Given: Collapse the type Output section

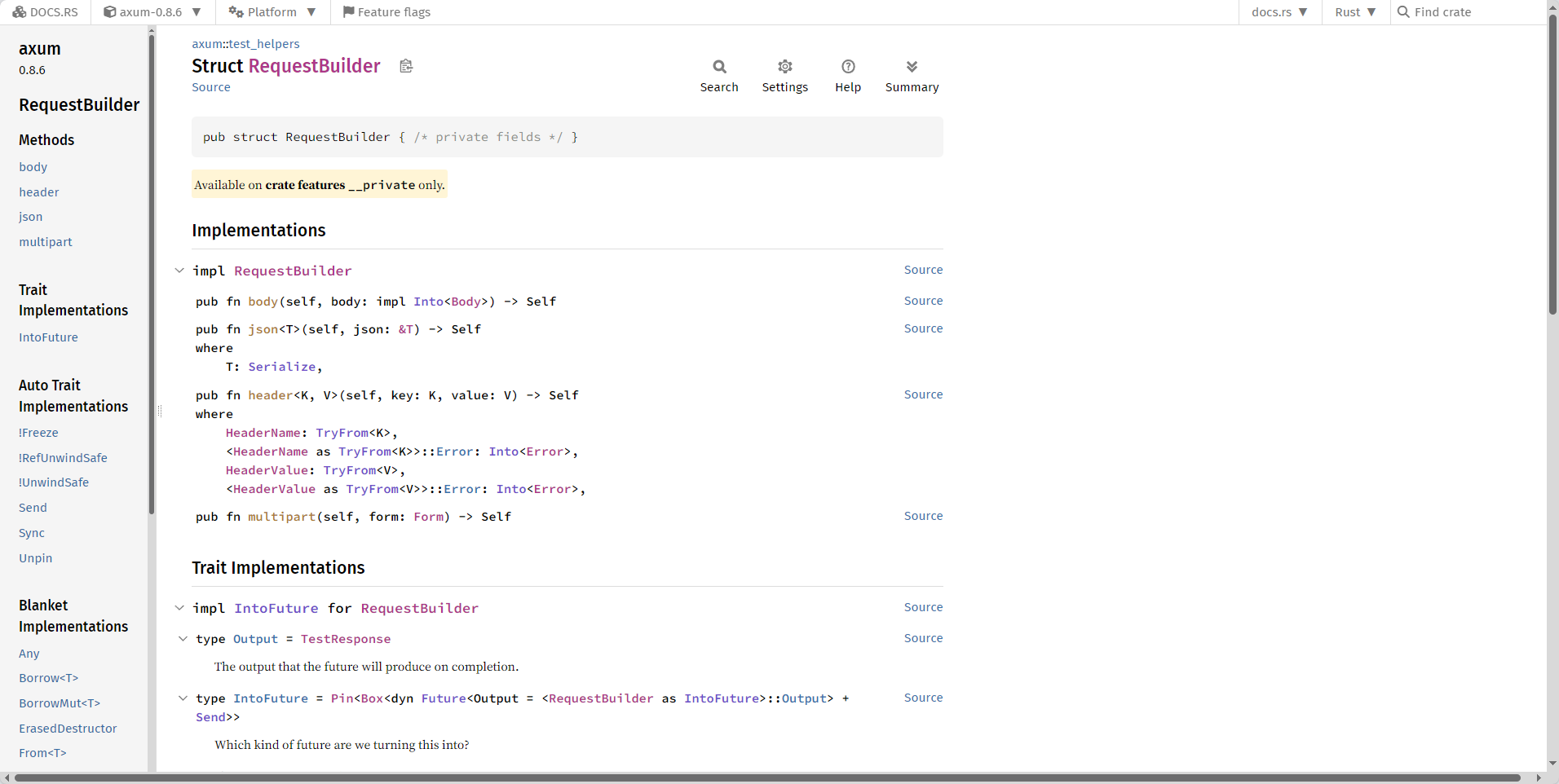Looking at the screenshot, I should tap(183, 639).
